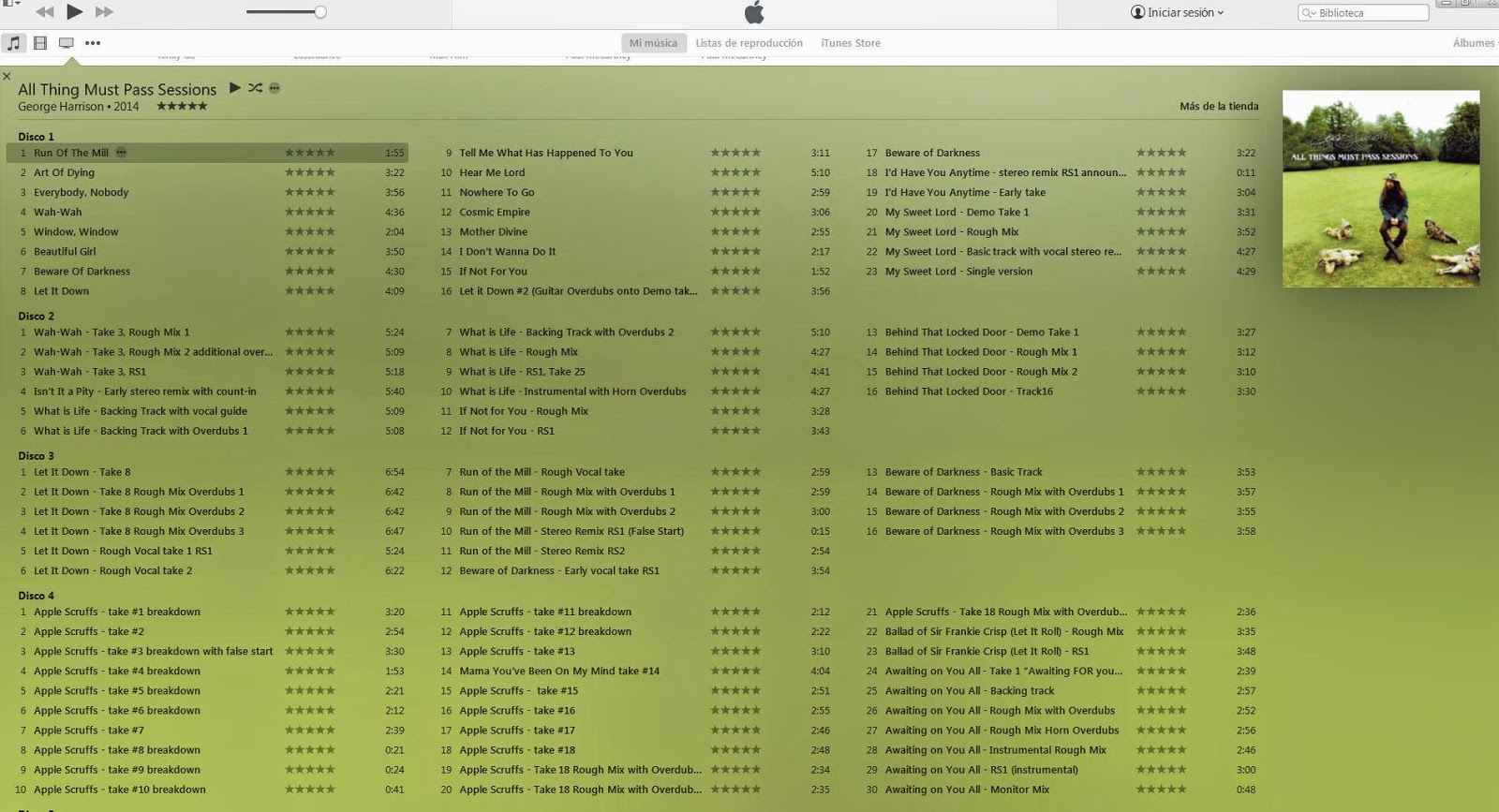This screenshot has height=812, width=1499.
Task: Click the album cover artwork thumbnail
Action: click(1381, 188)
